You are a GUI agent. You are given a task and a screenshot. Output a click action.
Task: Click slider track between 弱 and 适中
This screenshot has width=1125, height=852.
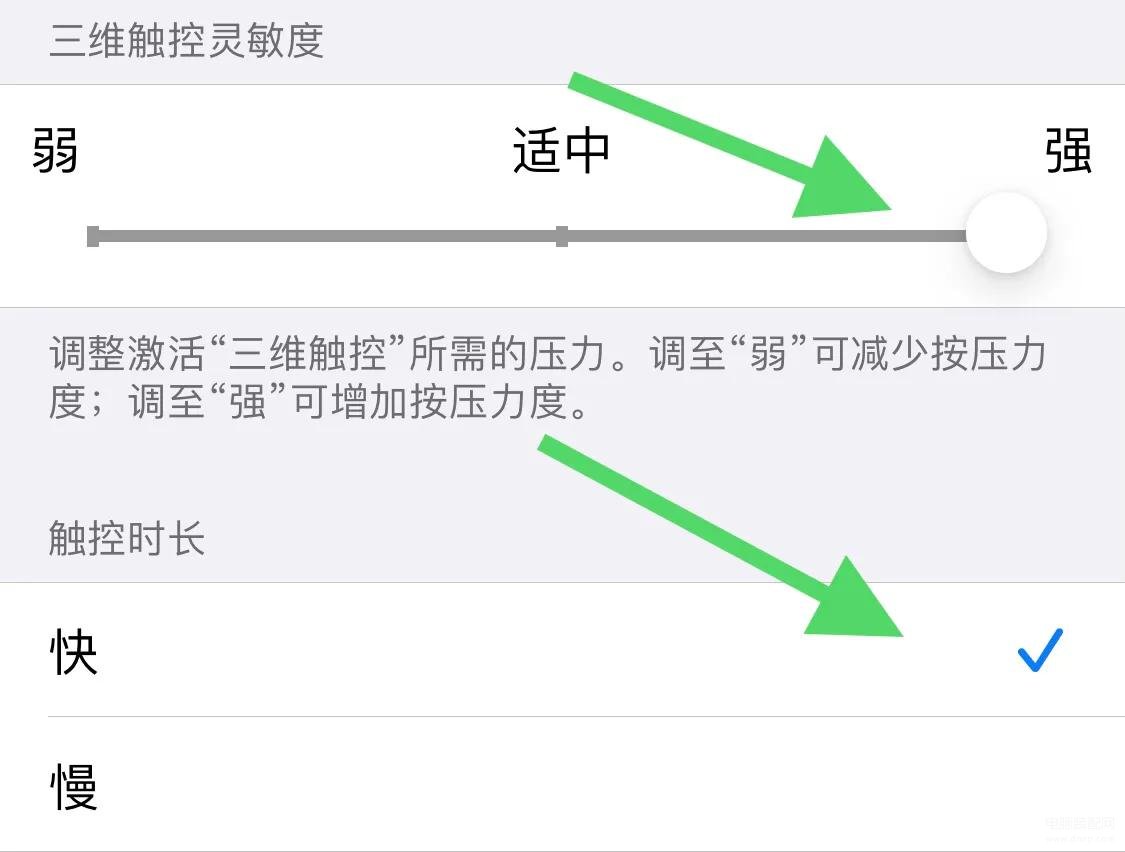pyautogui.click(x=327, y=236)
